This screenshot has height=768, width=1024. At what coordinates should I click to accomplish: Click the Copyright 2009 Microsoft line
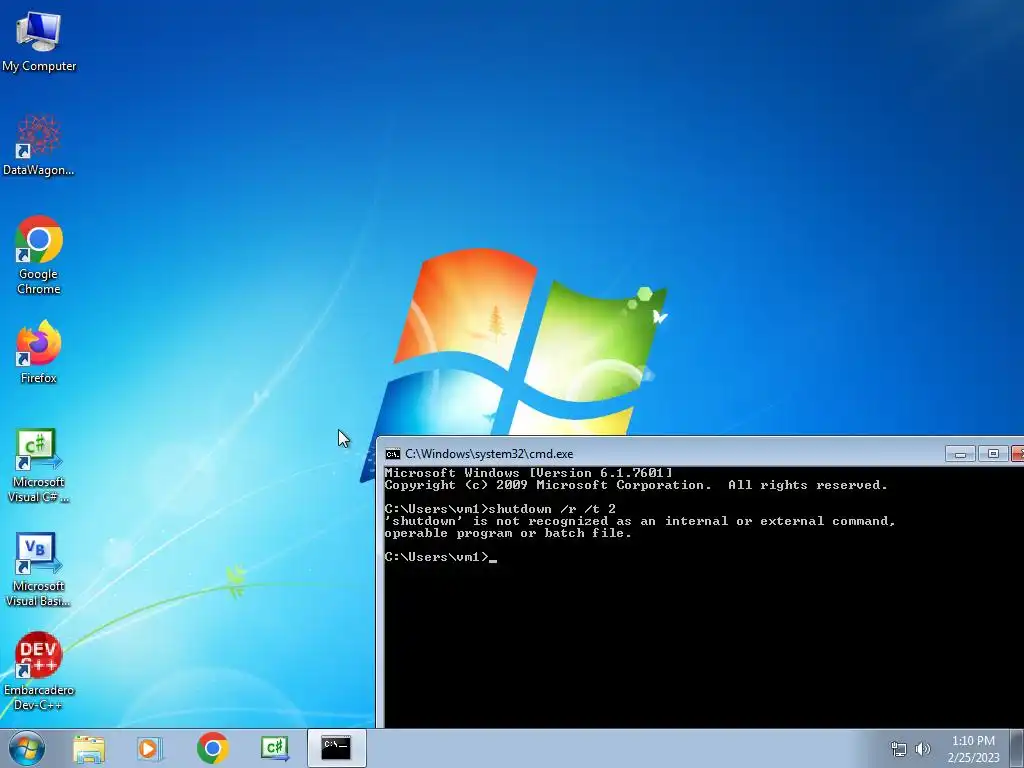pos(636,485)
